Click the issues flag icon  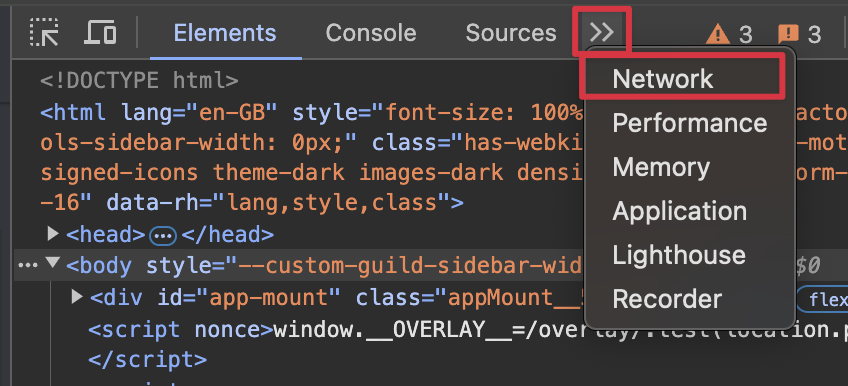788,35
